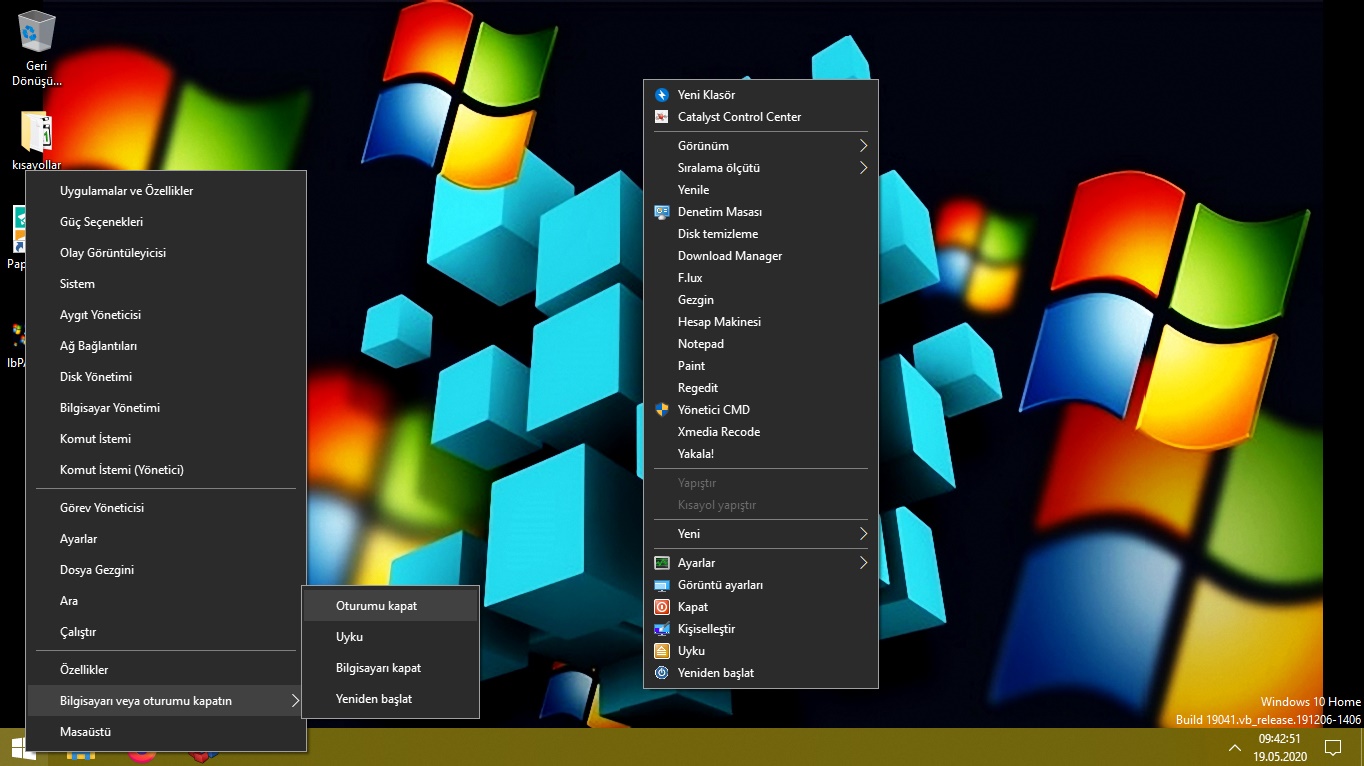Click the Kişiselleştir icon
The width and height of the screenshot is (1364, 766).
[x=661, y=629]
